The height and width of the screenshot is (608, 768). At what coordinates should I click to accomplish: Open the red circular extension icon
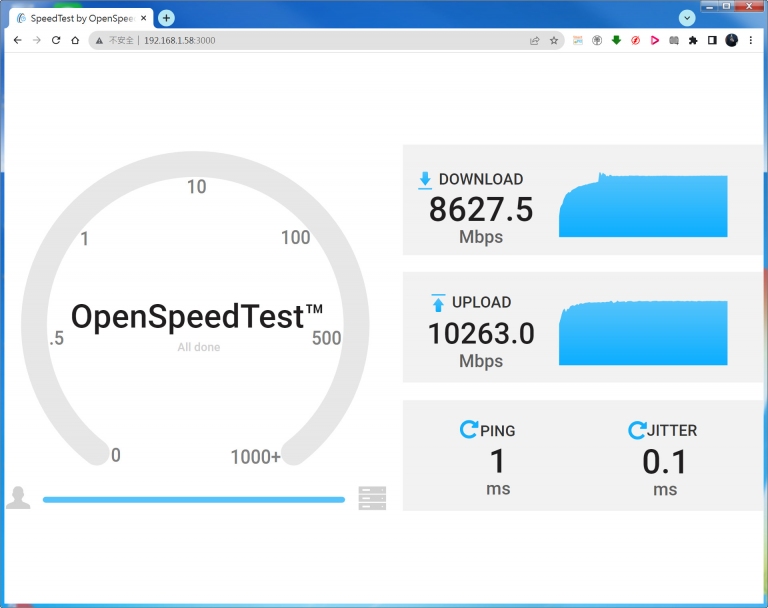pyautogui.click(x=635, y=40)
